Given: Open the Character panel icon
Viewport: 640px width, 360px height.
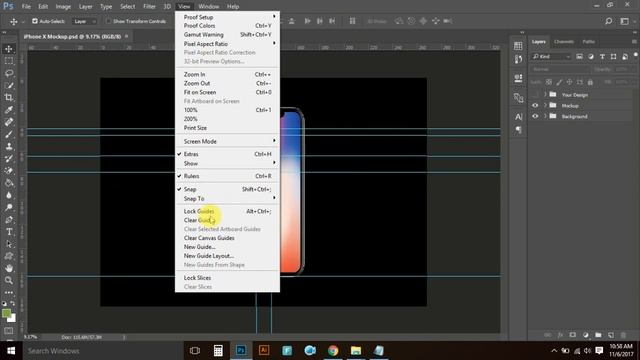Looking at the screenshot, I should [518, 117].
